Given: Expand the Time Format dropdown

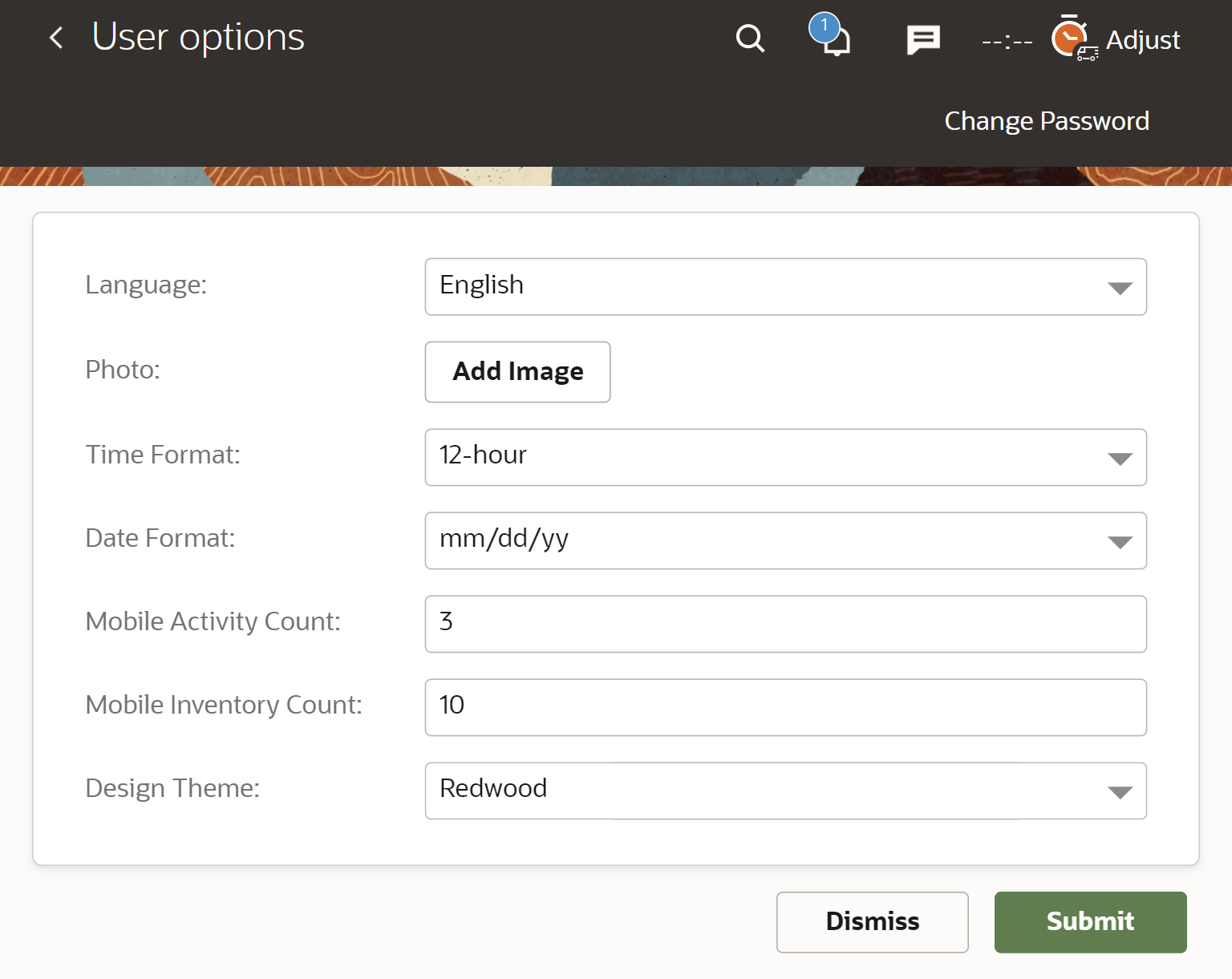Looking at the screenshot, I should tap(784, 457).
